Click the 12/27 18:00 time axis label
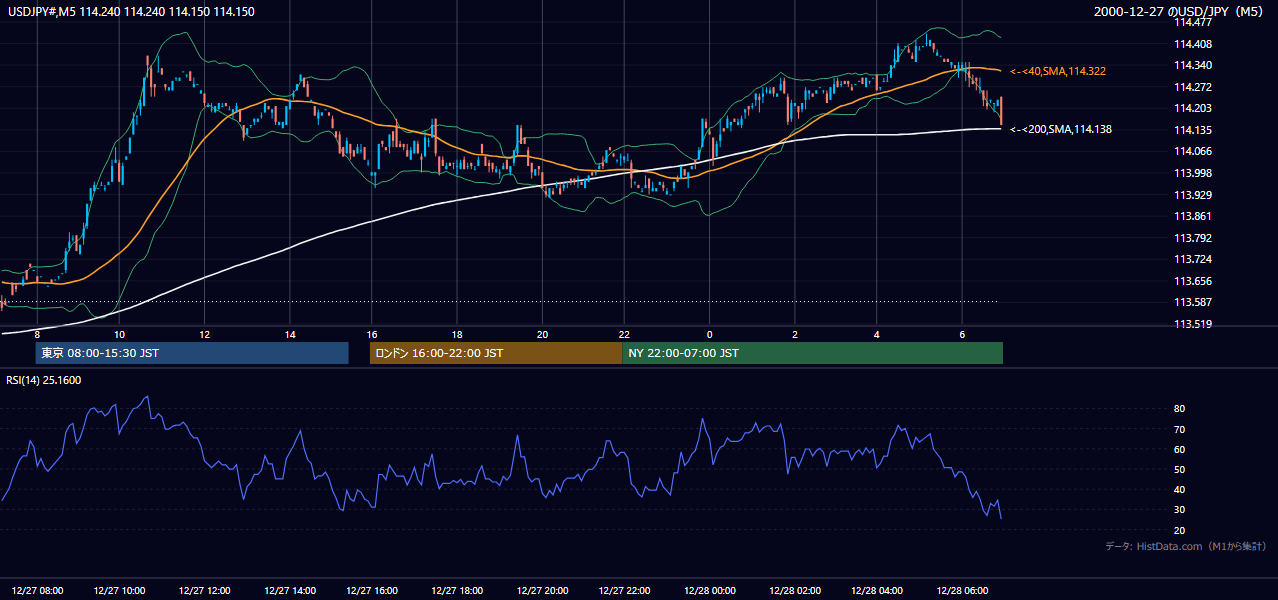Screen dimensions: 1278x600 456,591
